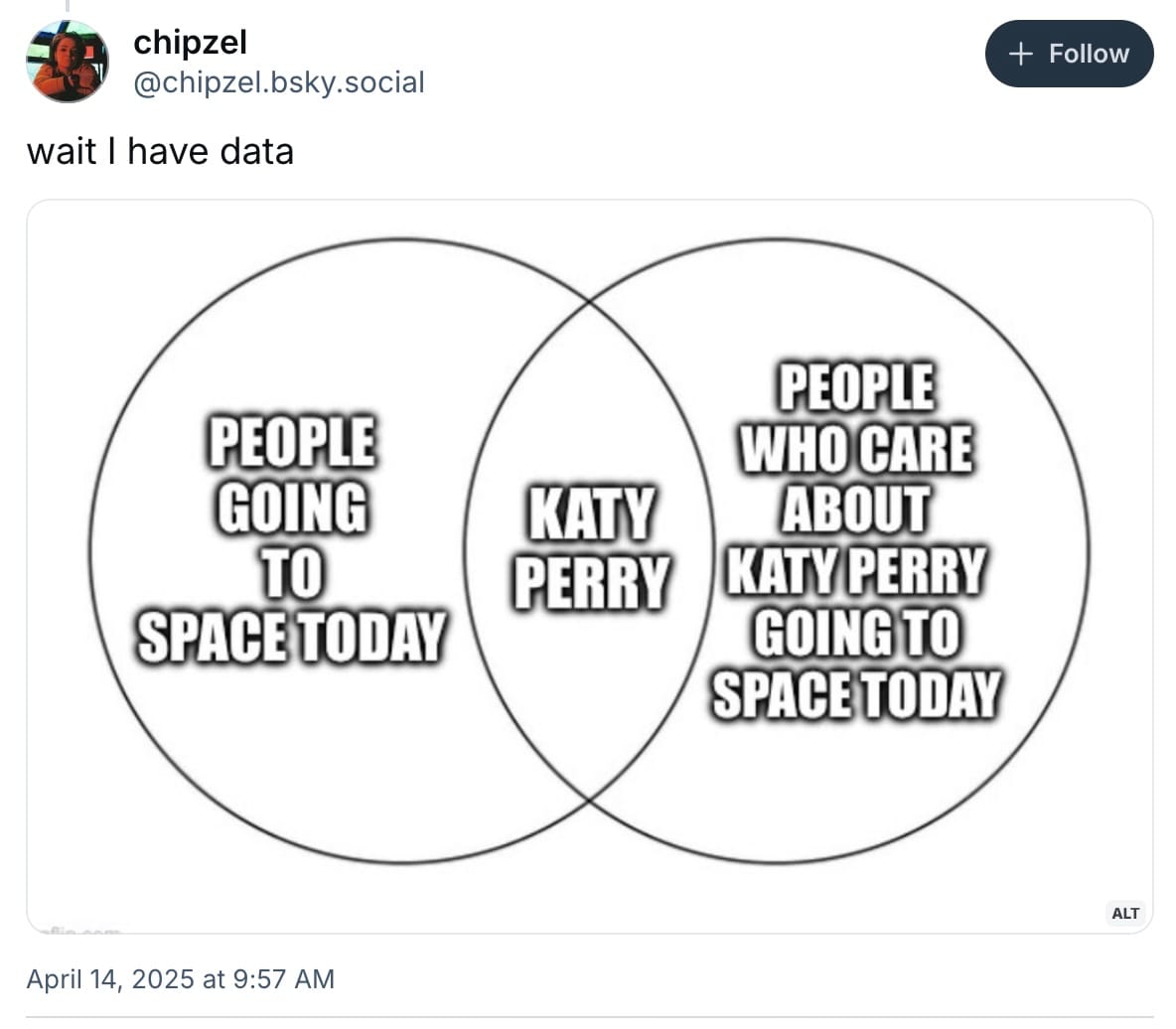Open the @chipzel.bsky.social handle link
The image size is (1176, 1029).
(x=279, y=81)
